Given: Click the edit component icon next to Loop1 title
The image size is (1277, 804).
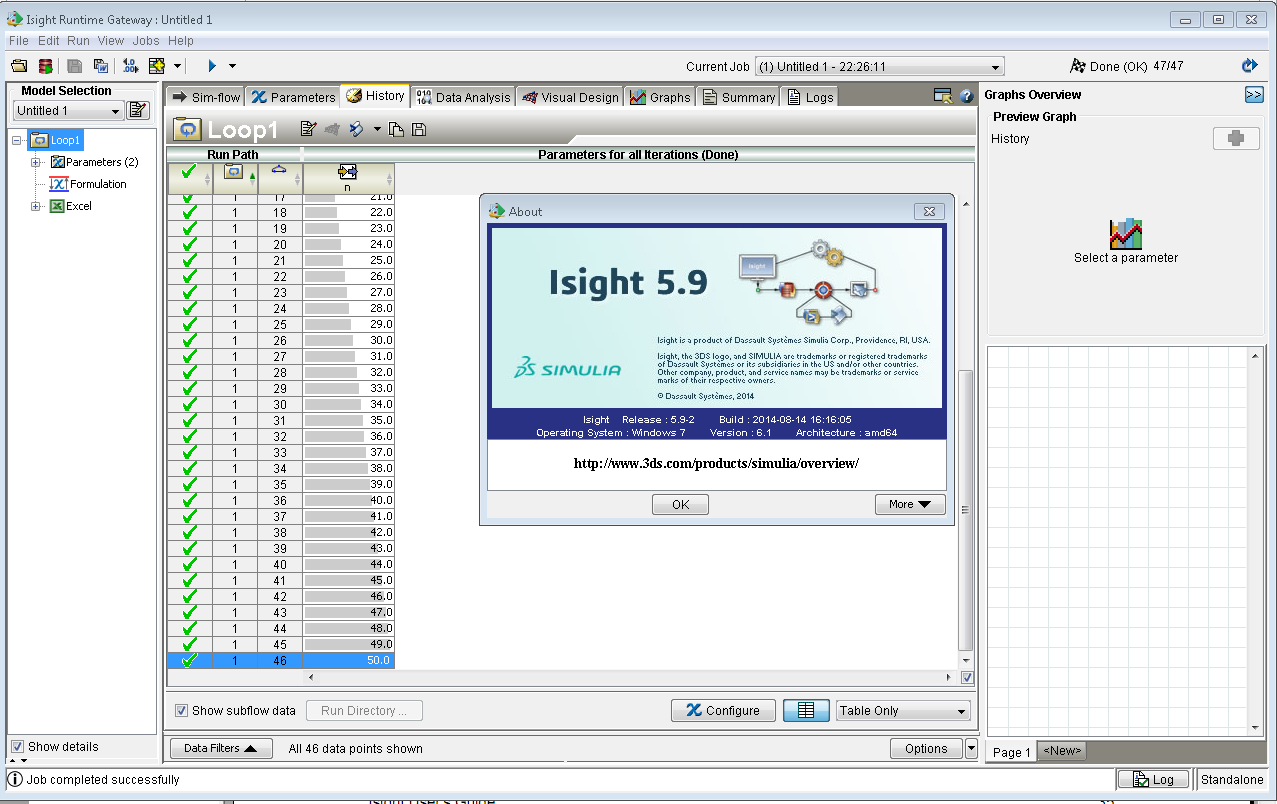Looking at the screenshot, I should (x=308, y=129).
